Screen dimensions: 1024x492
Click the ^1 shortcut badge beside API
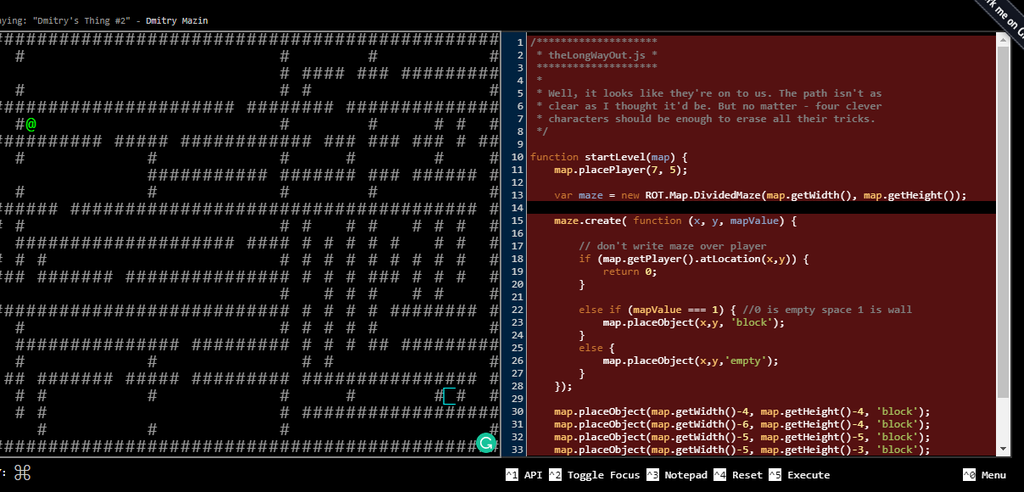coord(512,475)
